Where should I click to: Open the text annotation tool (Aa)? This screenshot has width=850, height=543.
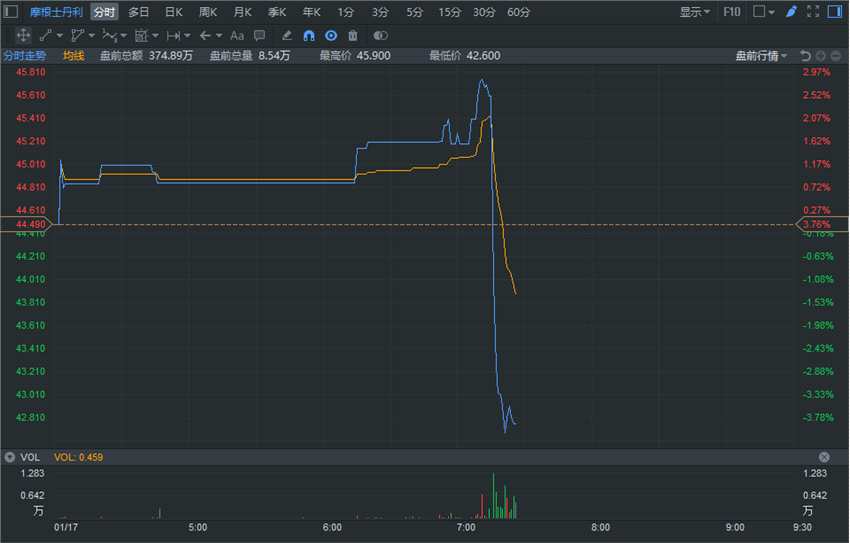click(x=237, y=36)
